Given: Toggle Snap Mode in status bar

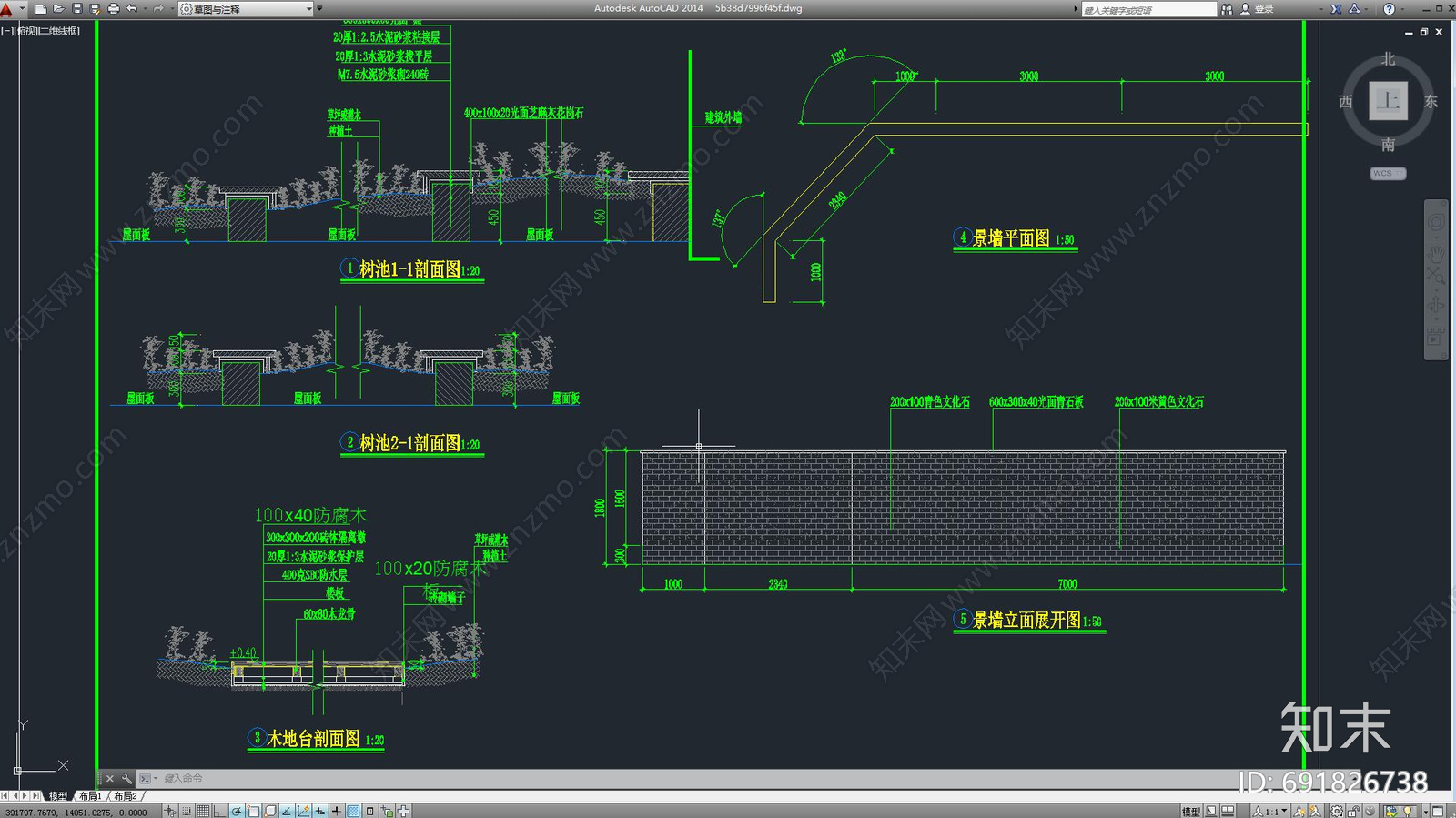Looking at the screenshot, I should coord(187,811).
